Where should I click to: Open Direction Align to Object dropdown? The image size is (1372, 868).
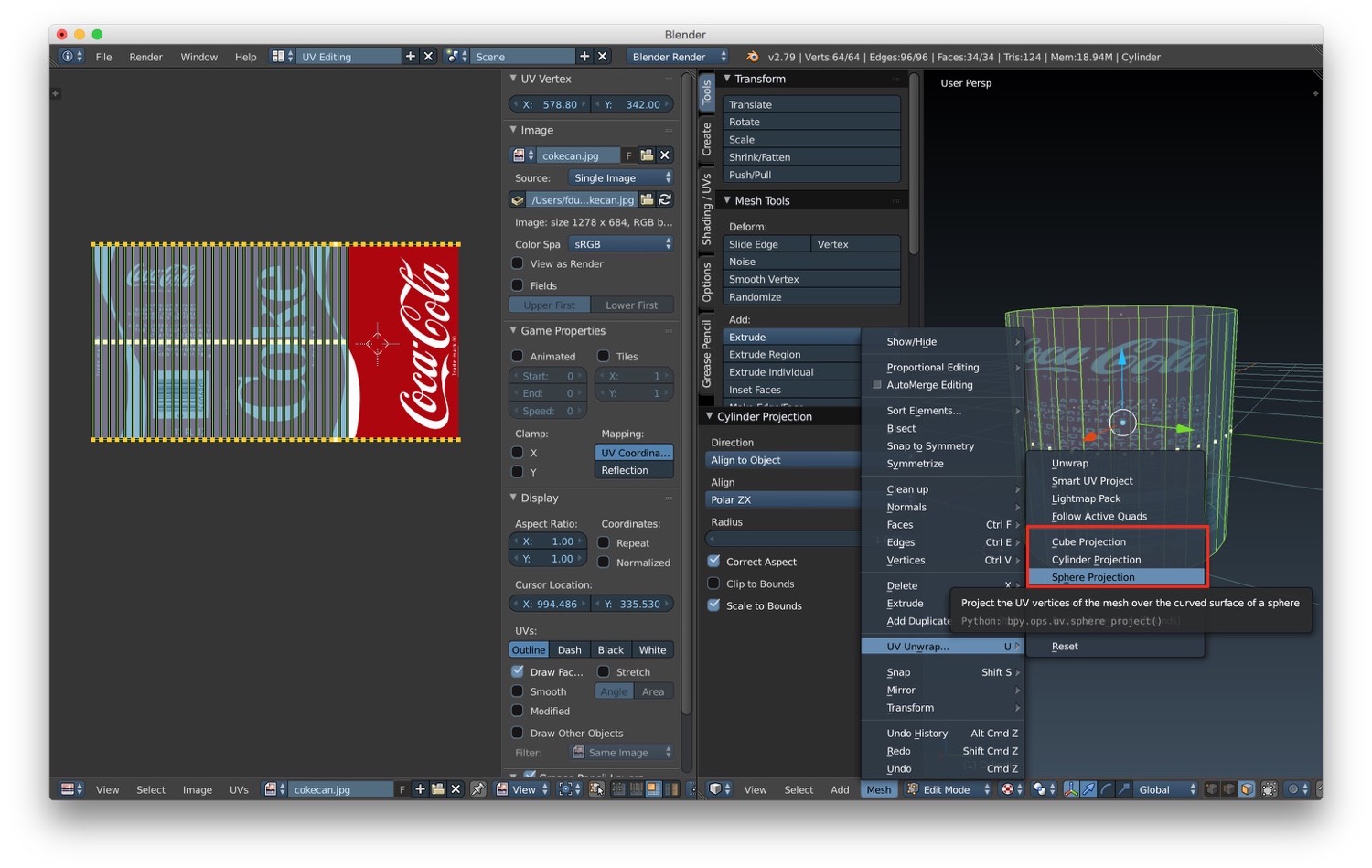tap(782, 460)
